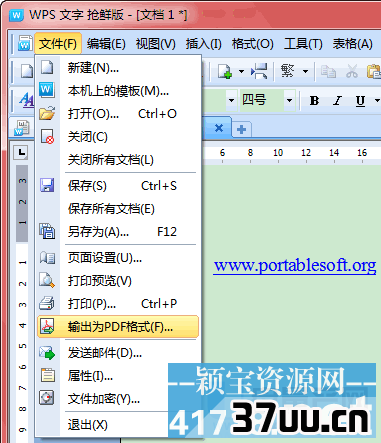
Task: Open the 格式(O) menu
Action: point(253,44)
